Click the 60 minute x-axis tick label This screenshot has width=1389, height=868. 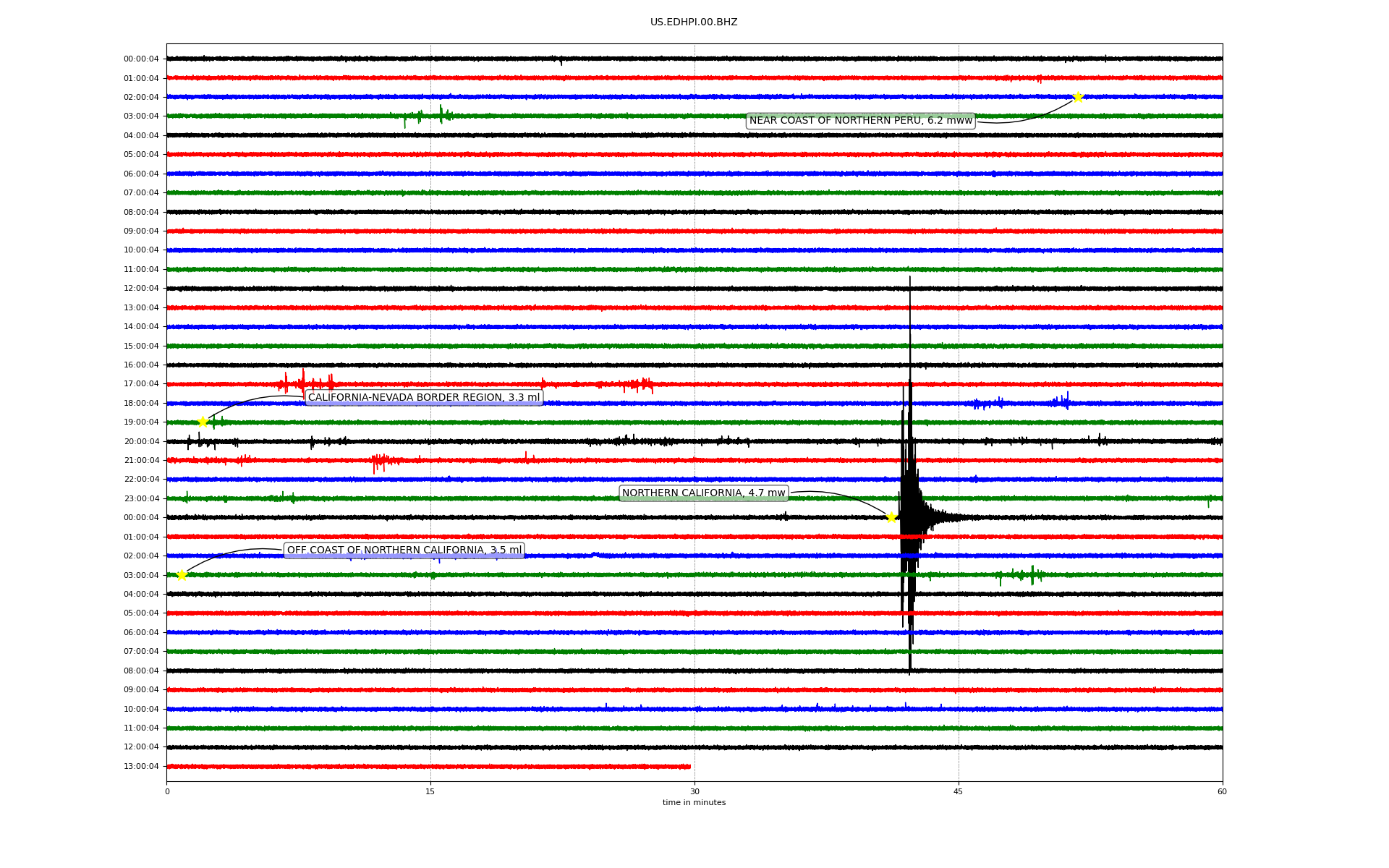pyautogui.click(x=1222, y=791)
